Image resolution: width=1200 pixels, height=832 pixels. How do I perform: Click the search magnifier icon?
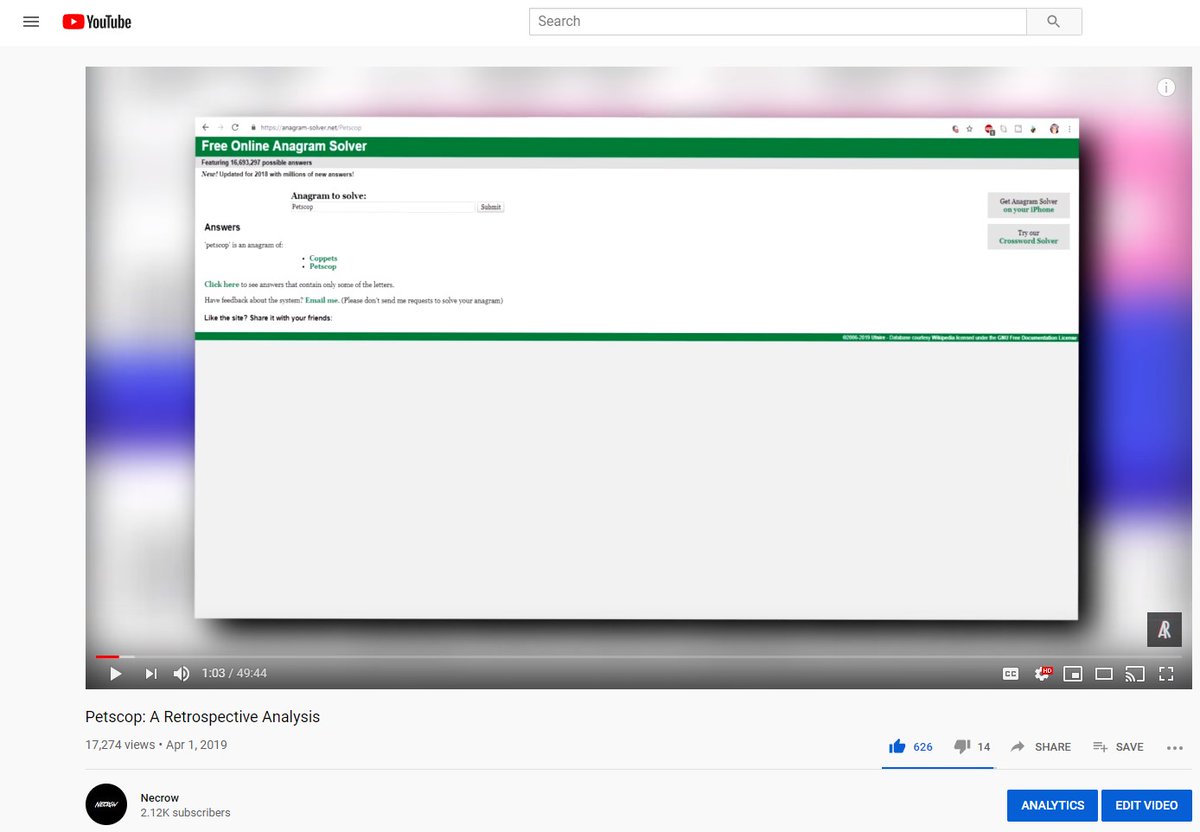tap(1054, 21)
